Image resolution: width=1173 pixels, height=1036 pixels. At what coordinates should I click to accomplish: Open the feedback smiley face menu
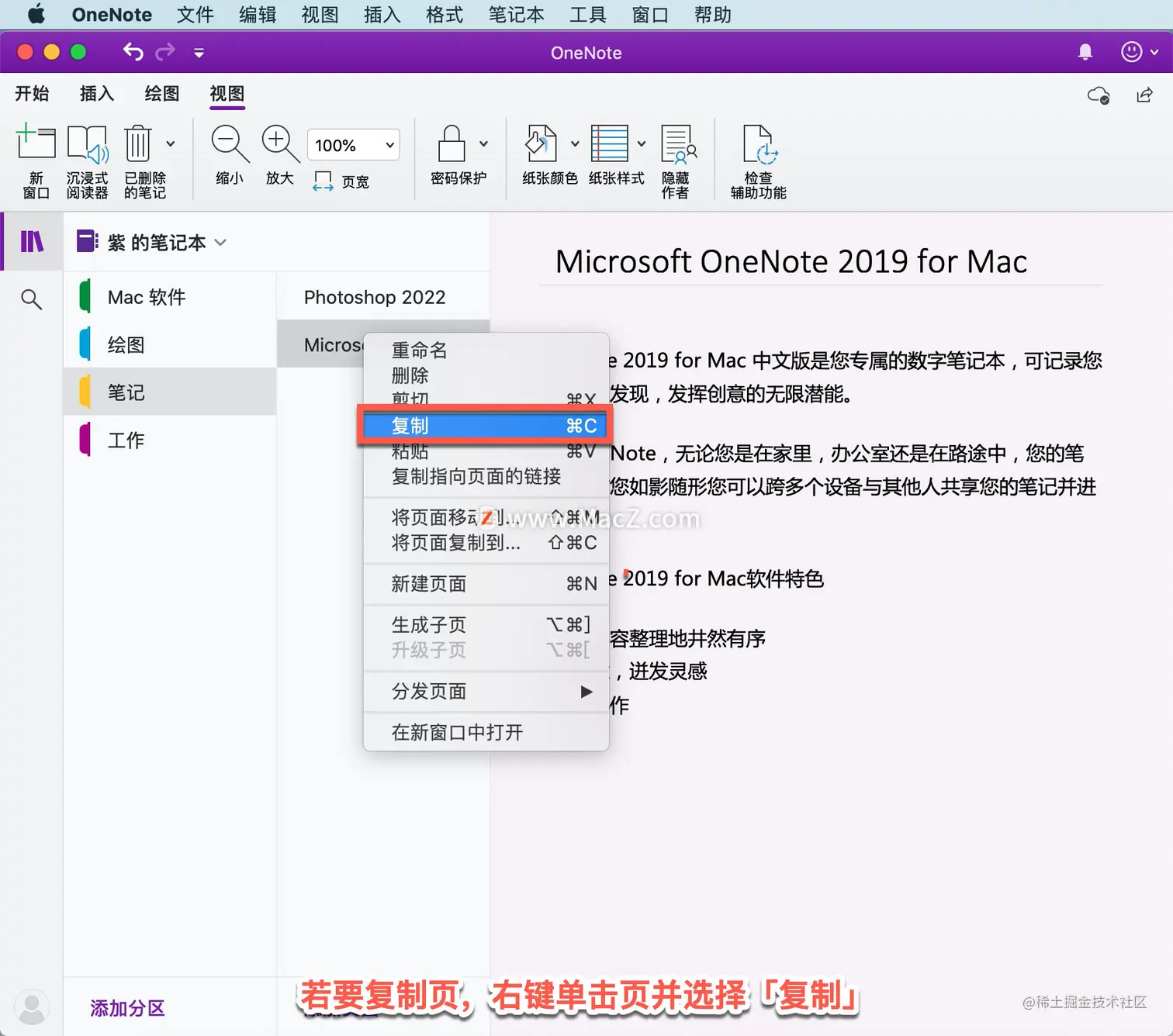click(1132, 52)
